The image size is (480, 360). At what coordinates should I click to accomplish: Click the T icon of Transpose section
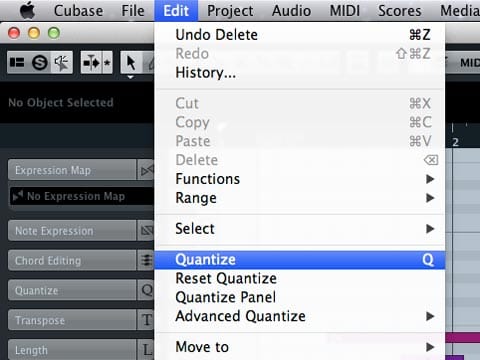coord(146,320)
